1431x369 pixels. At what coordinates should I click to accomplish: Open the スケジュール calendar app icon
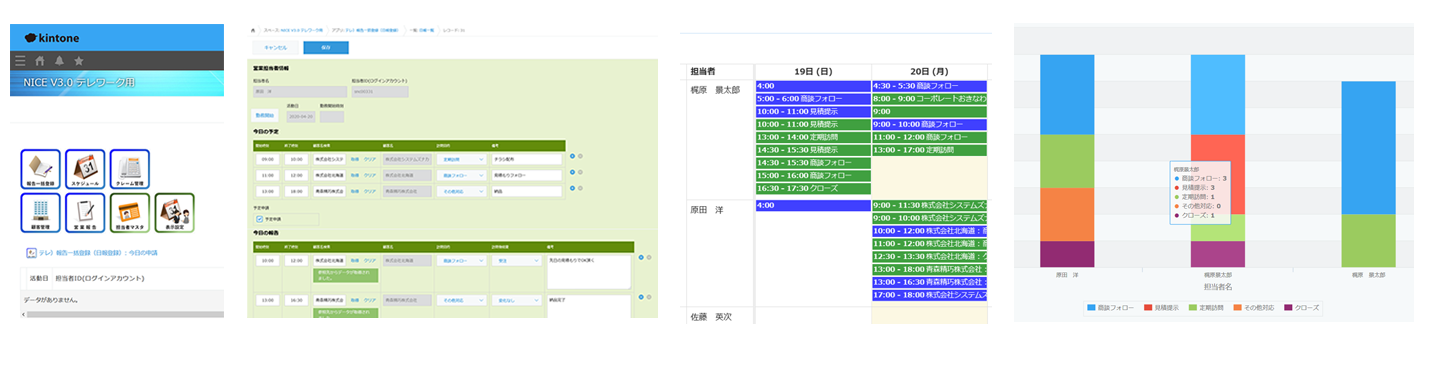click(85, 169)
